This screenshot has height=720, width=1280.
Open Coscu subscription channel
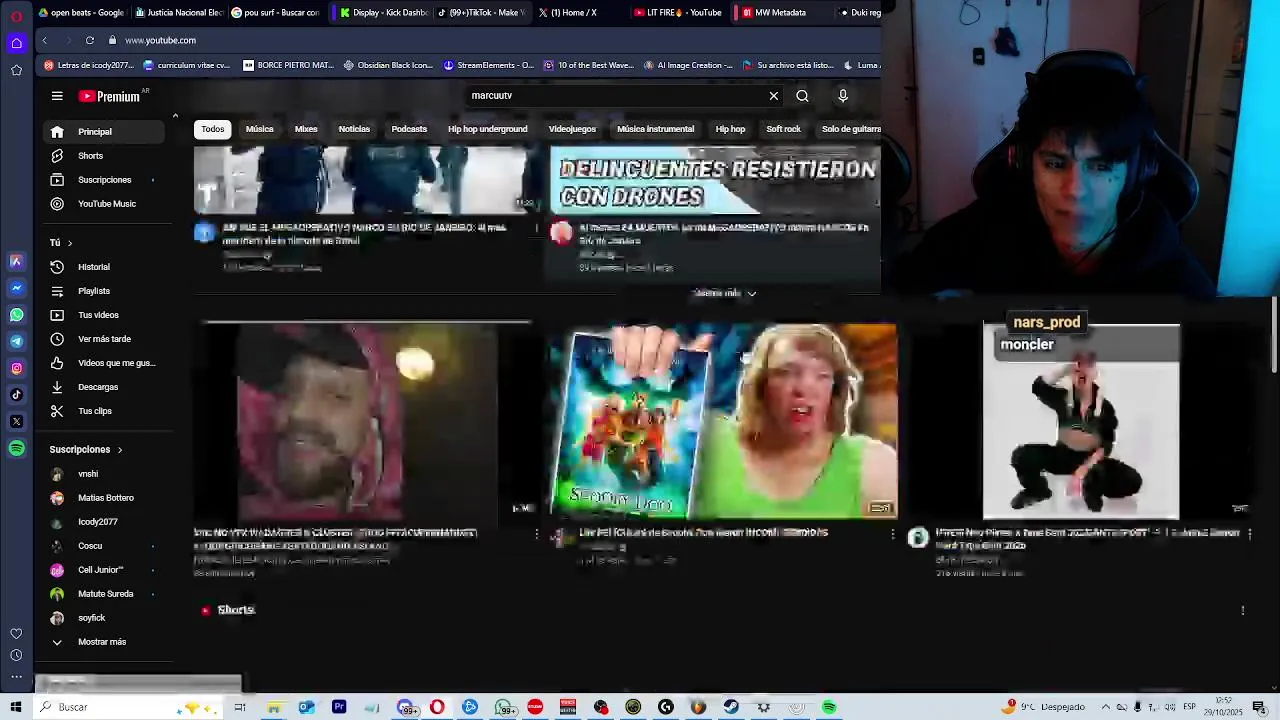pos(104,546)
